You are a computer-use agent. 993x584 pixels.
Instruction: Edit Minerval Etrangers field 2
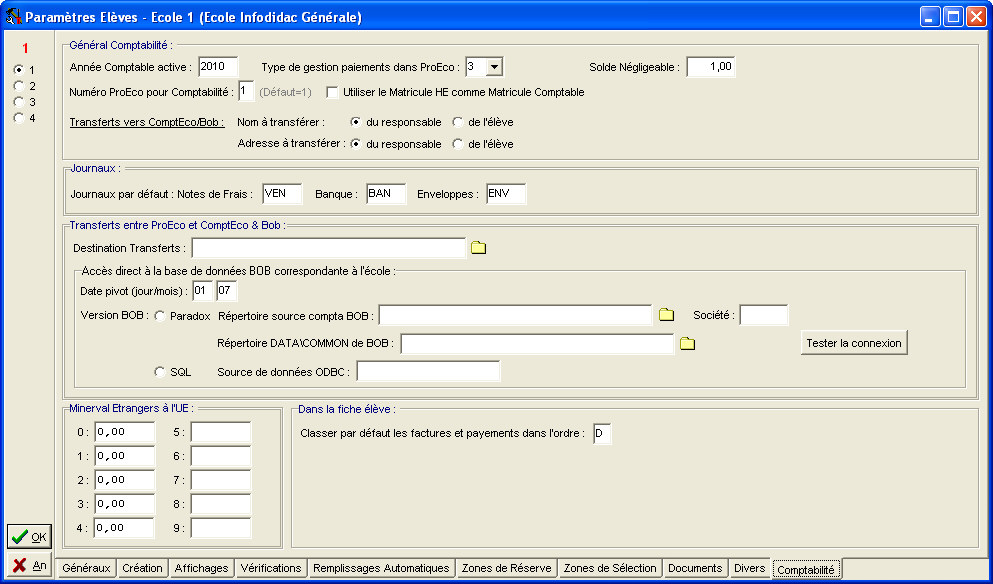pyautogui.click(x=125, y=480)
